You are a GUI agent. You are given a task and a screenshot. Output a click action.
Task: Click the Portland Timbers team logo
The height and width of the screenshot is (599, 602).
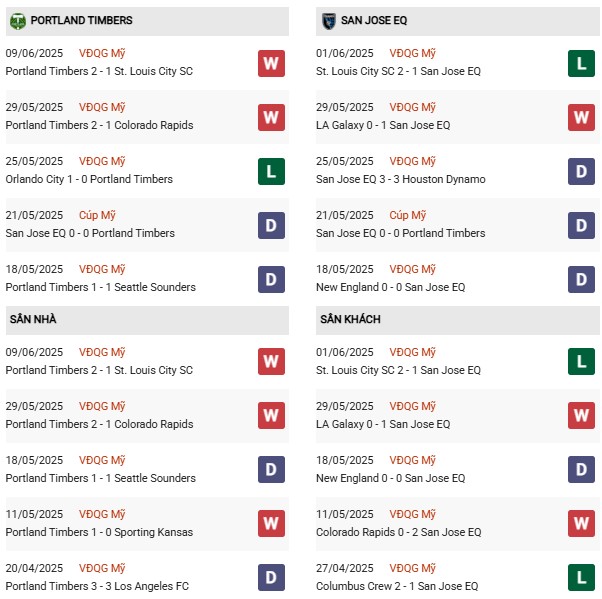pos(18,21)
